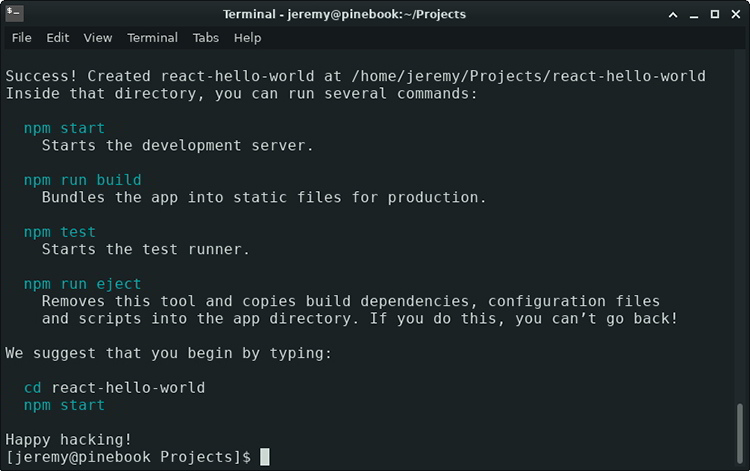Open the View menu
The width and height of the screenshot is (750, 471).
[x=98, y=38]
